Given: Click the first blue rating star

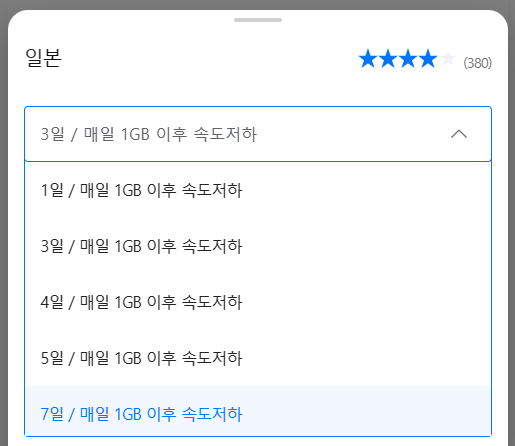Looking at the screenshot, I should click(368, 59).
